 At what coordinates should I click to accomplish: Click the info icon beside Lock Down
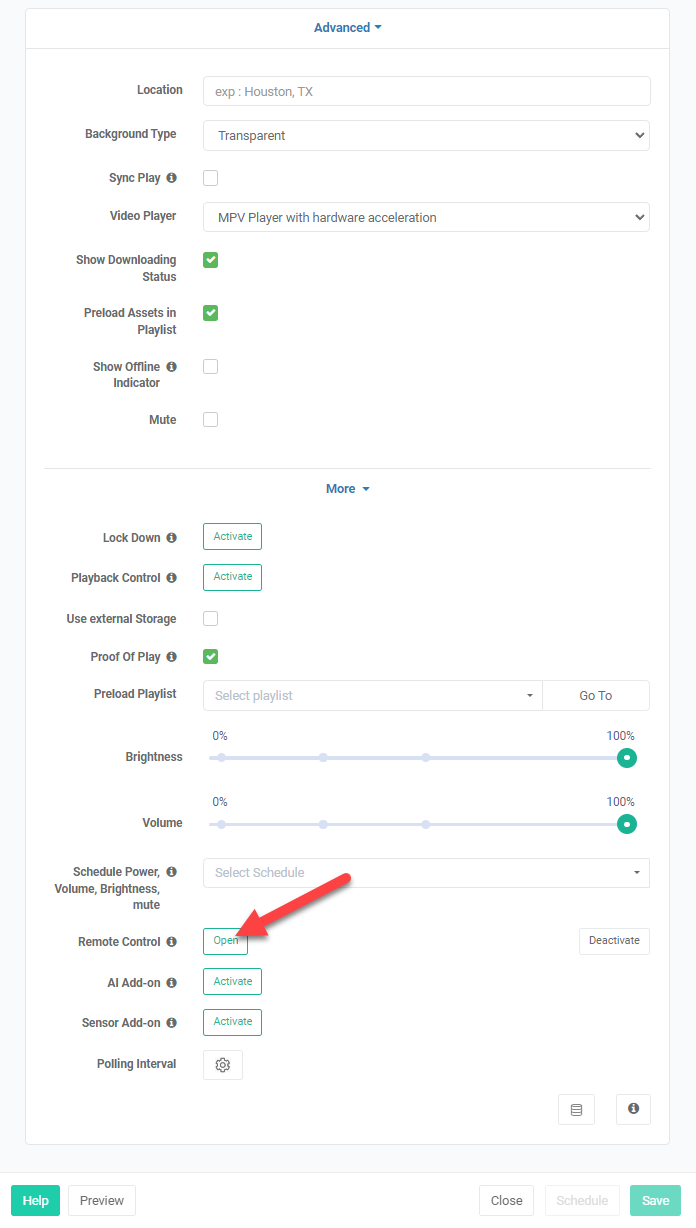(x=171, y=538)
